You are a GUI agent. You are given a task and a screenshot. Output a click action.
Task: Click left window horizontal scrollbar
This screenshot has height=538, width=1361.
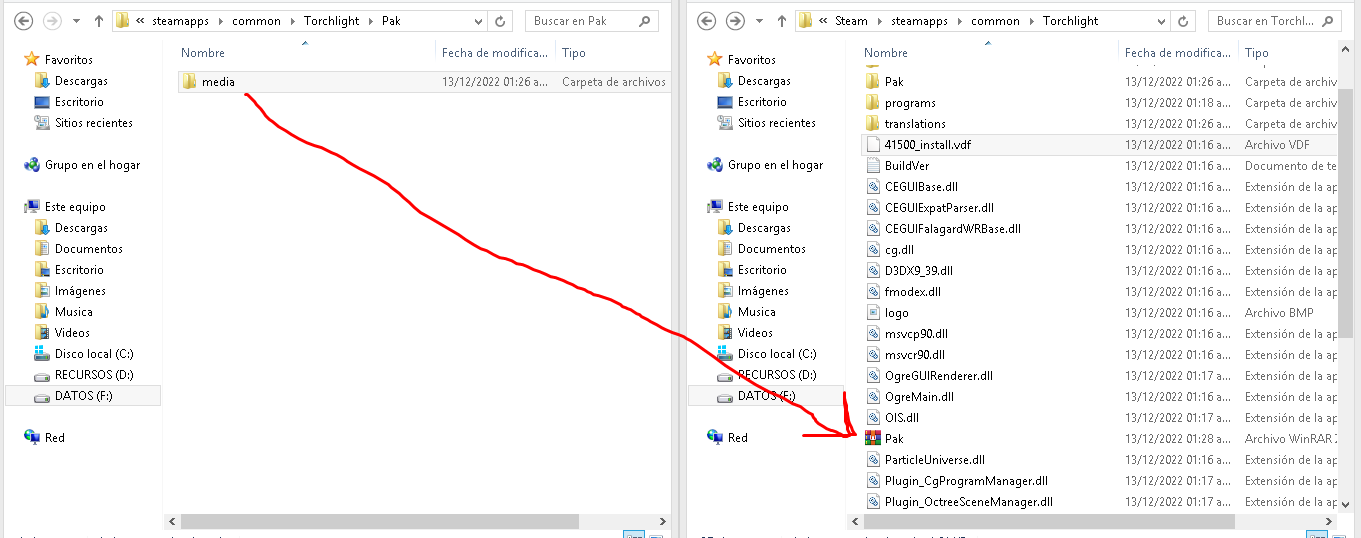coord(380,522)
